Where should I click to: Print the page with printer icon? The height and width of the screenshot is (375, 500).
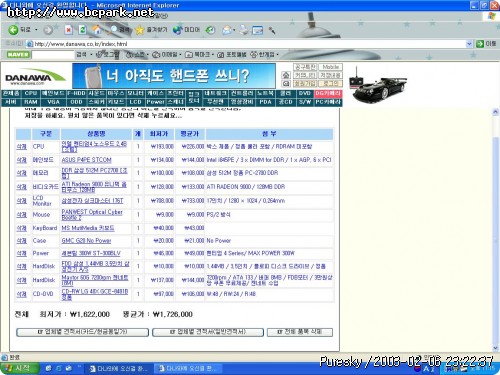(244, 30)
